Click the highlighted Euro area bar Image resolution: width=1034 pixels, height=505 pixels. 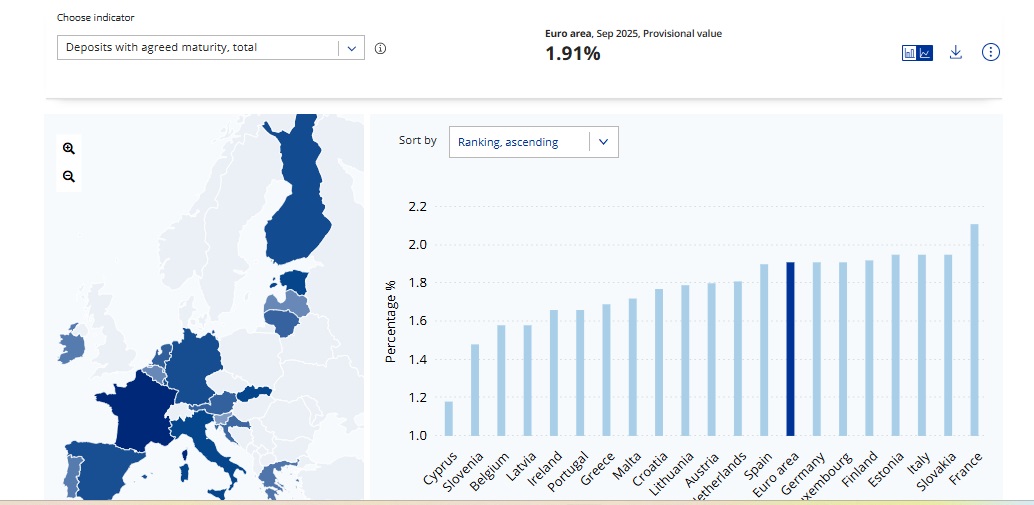(790, 349)
